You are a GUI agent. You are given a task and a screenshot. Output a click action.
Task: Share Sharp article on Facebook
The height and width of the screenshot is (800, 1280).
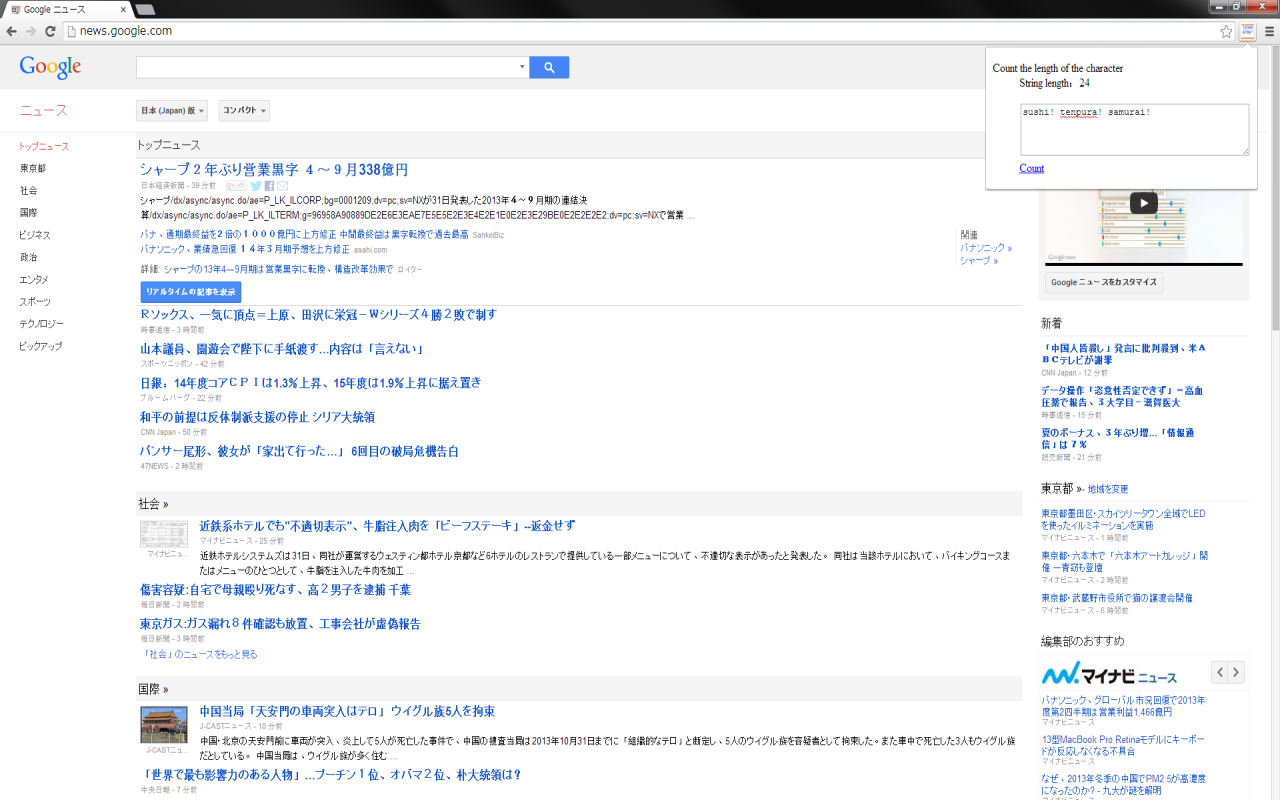click(x=269, y=186)
